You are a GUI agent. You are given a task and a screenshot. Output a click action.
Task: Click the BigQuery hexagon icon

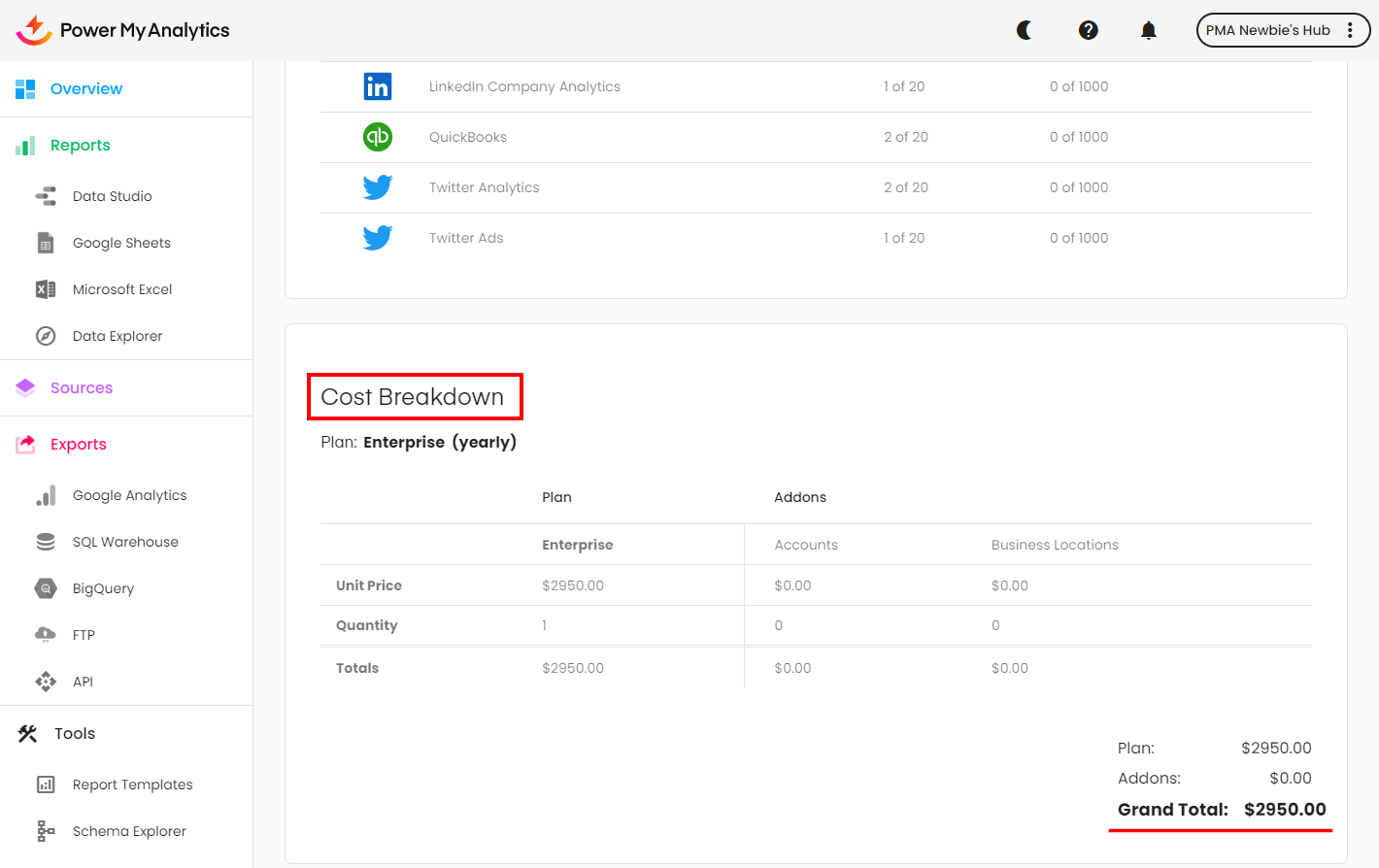click(x=46, y=588)
